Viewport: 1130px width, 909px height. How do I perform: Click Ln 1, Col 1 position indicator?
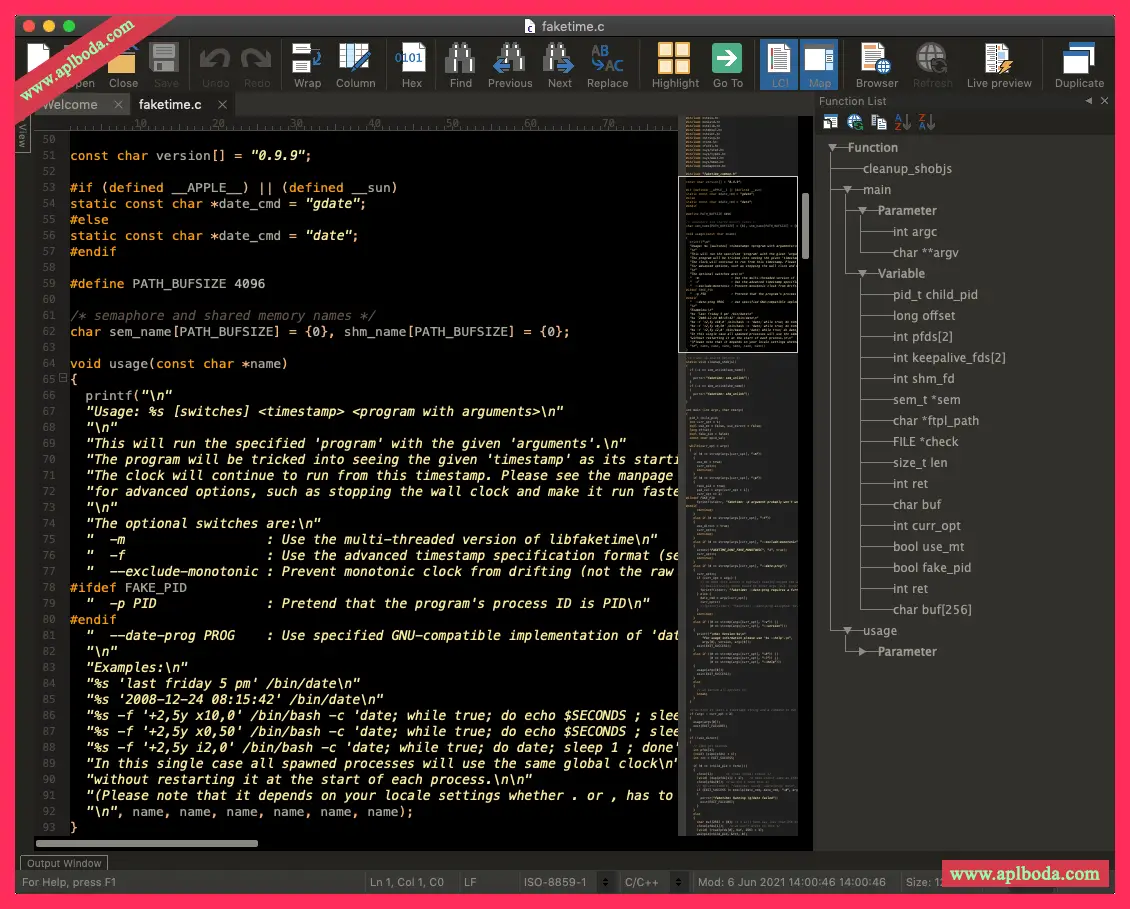(x=406, y=882)
